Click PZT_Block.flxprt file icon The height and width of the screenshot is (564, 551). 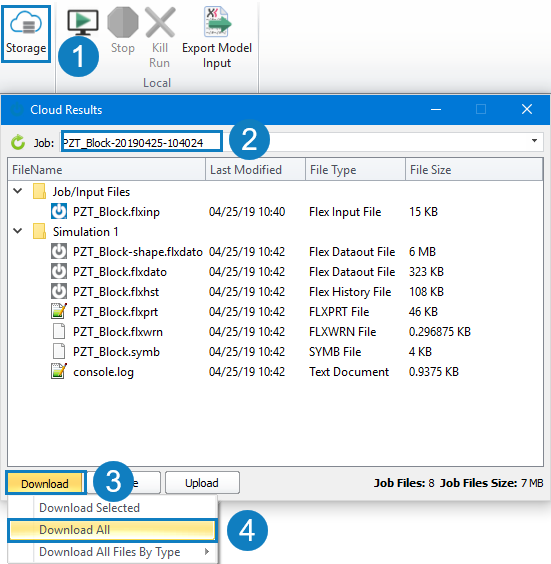click(x=59, y=311)
